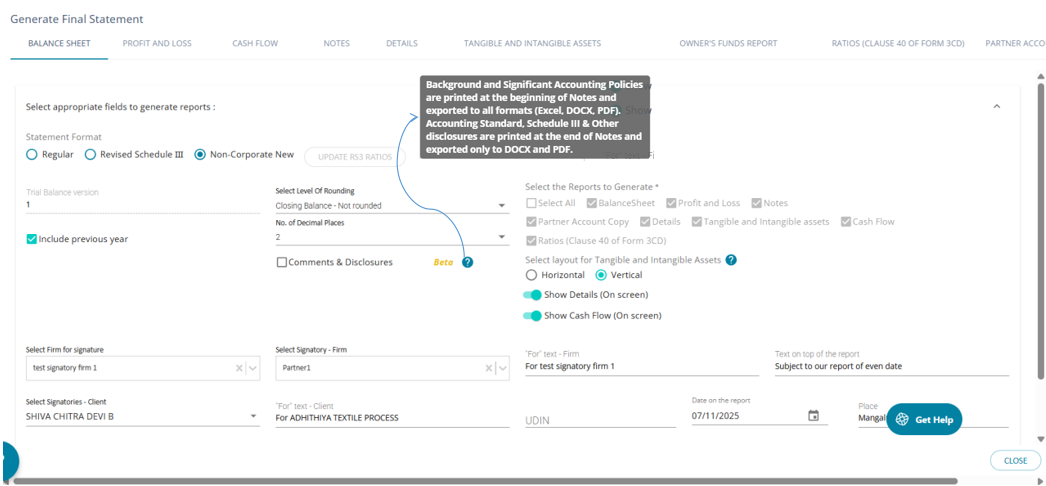Click the UDIN input field

coord(600,419)
